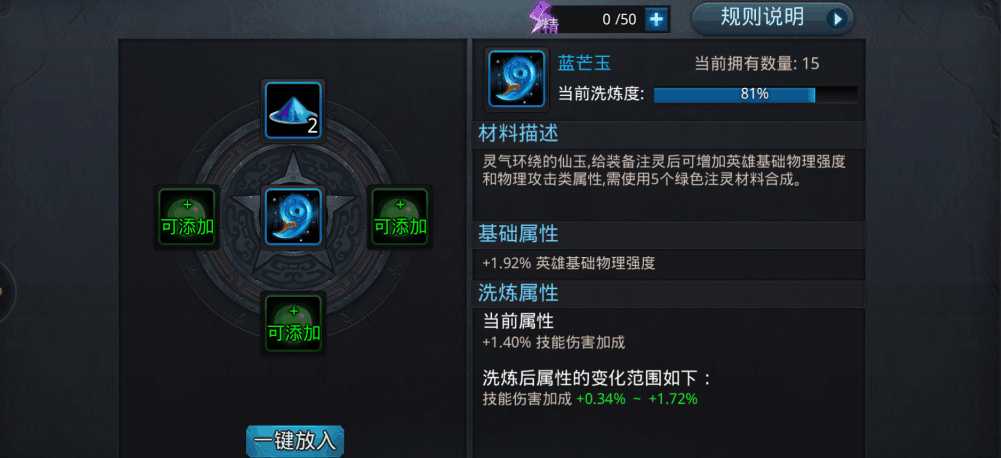
Task: Click the 蓝芒玉 item name
Action: (x=584, y=63)
